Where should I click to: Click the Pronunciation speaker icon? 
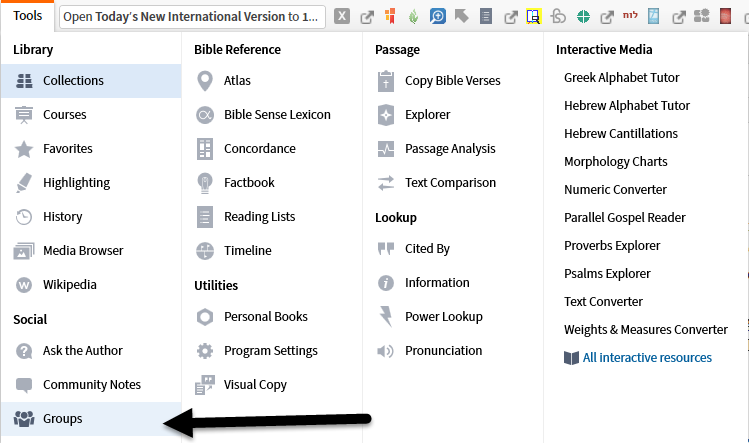[386, 351]
